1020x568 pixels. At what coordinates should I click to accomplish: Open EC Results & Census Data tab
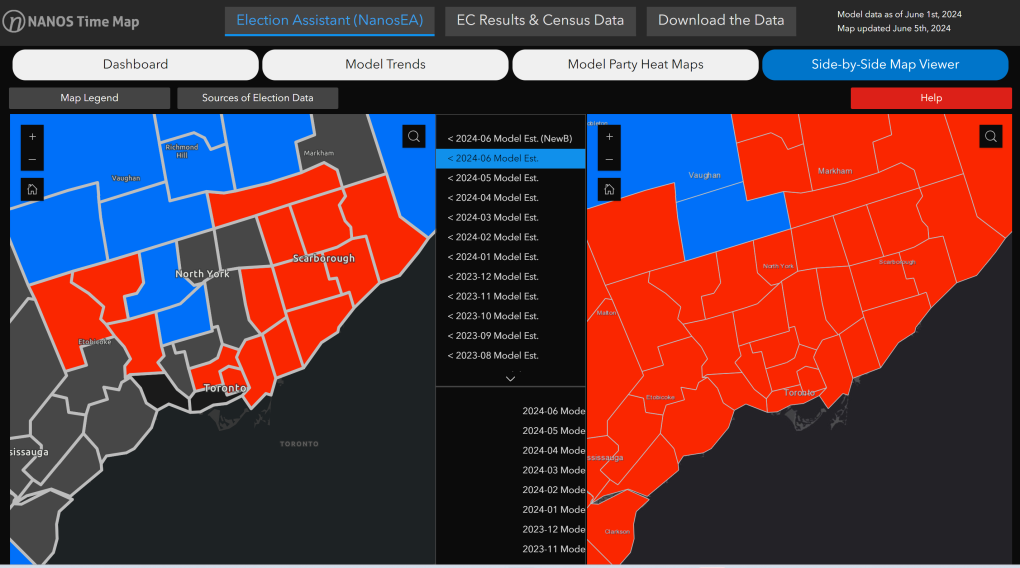(540, 21)
